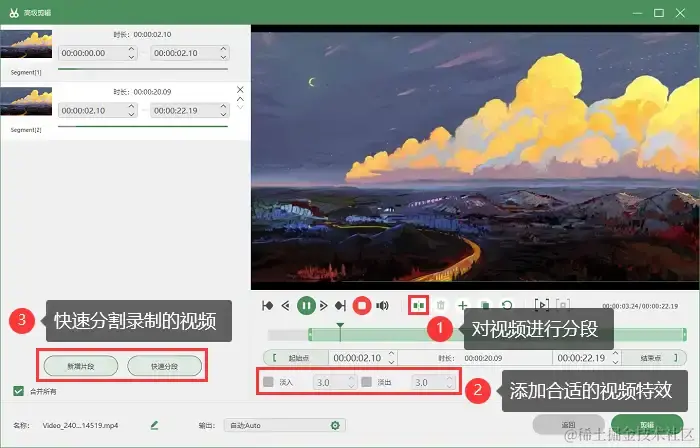Increase the fade-in duration value
This screenshot has width=700, height=448.
point(351,379)
